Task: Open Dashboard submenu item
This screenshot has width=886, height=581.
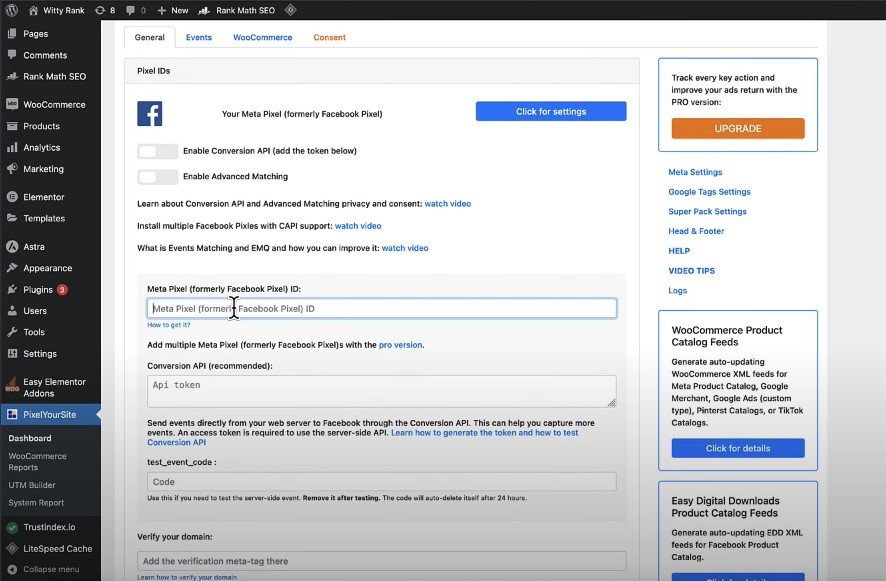Action: (x=30, y=438)
